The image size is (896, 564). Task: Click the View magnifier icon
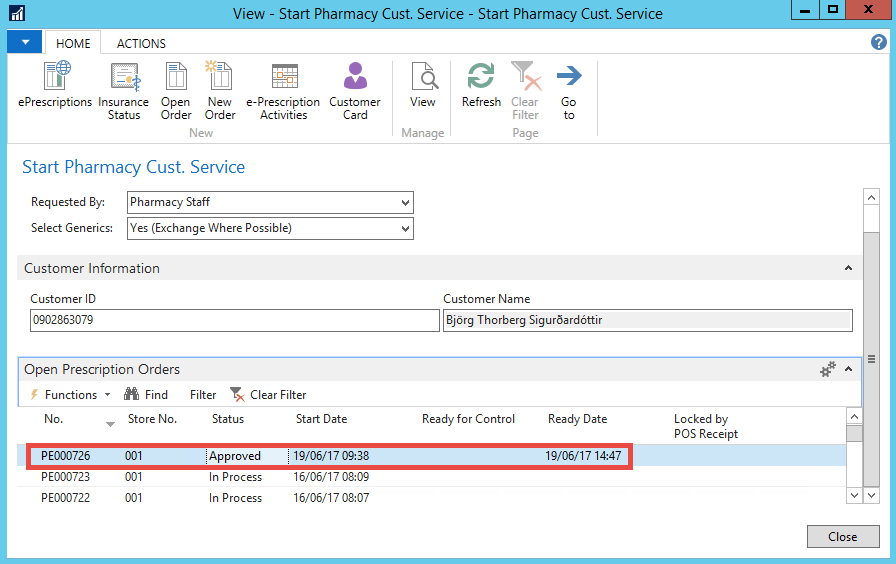pyautogui.click(x=423, y=78)
